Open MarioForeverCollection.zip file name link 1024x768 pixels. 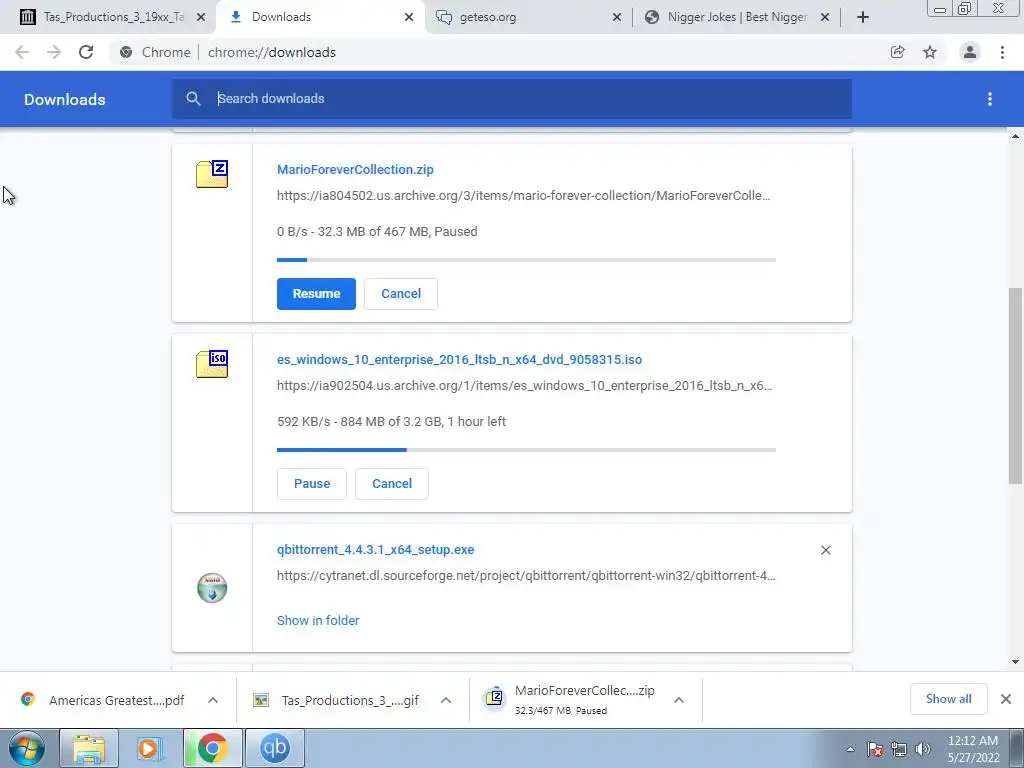pyautogui.click(x=355, y=170)
